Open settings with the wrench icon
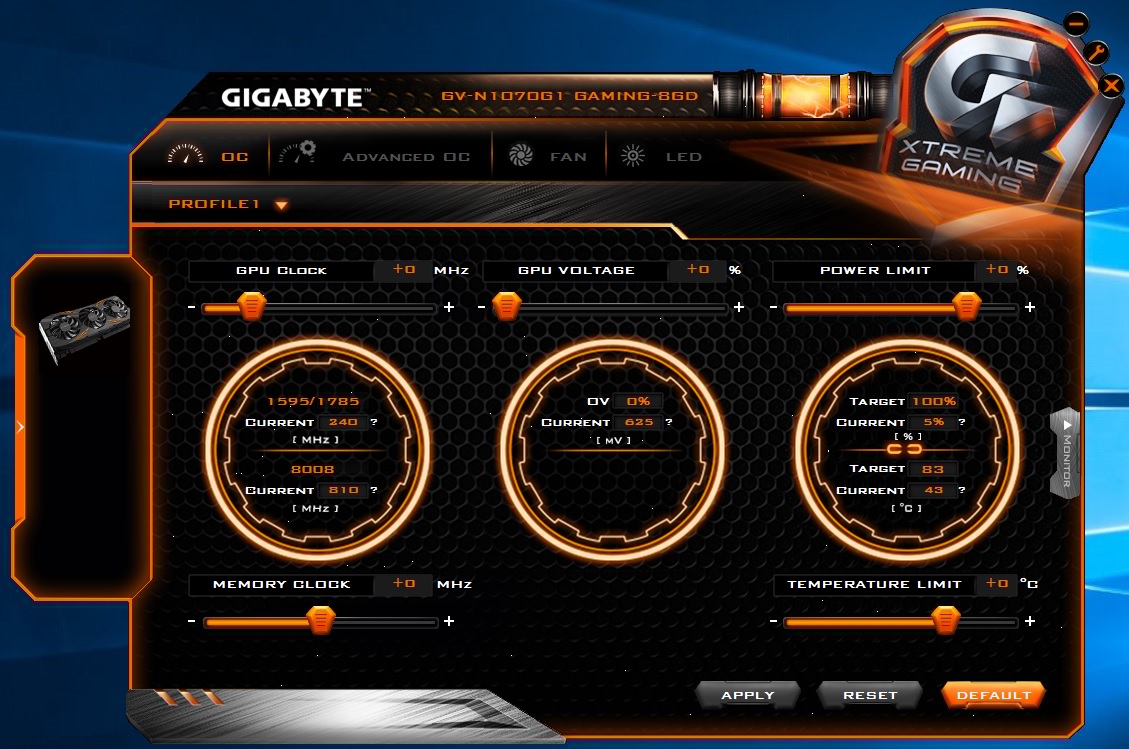This screenshot has width=1129, height=749. pyautogui.click(x=1096, y=53)
